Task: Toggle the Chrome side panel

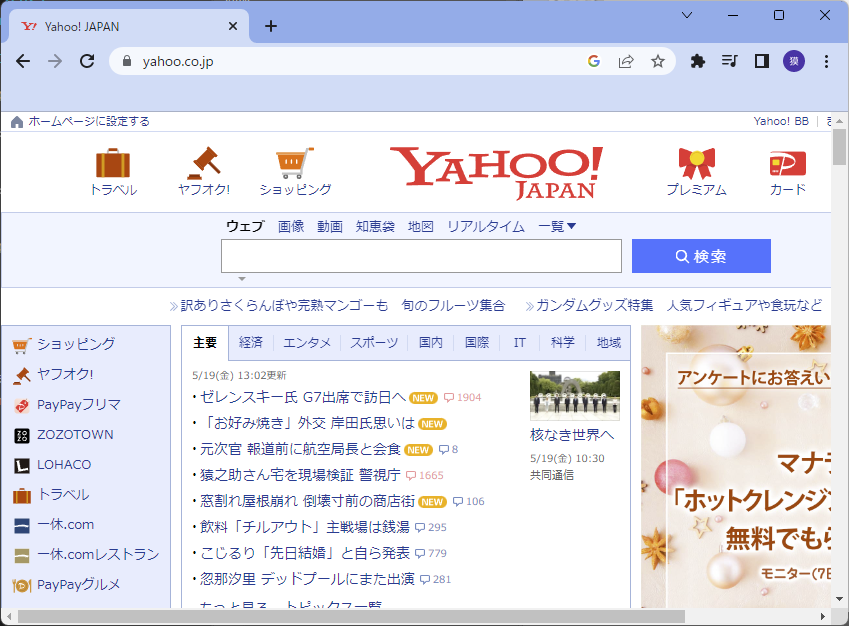Action: click(x=761, y=61)
